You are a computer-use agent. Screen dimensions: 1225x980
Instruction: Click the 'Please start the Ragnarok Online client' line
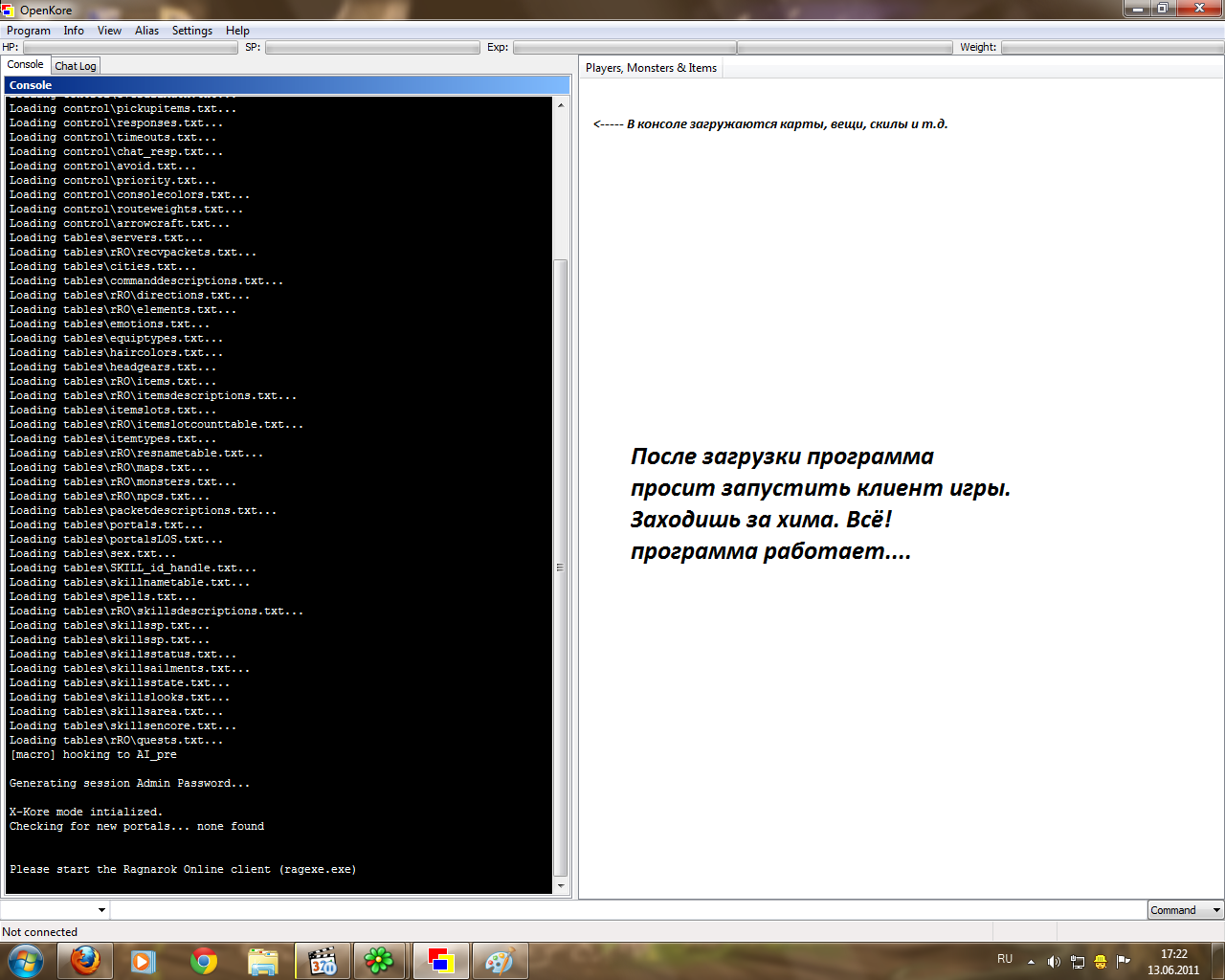pos(183,869)
